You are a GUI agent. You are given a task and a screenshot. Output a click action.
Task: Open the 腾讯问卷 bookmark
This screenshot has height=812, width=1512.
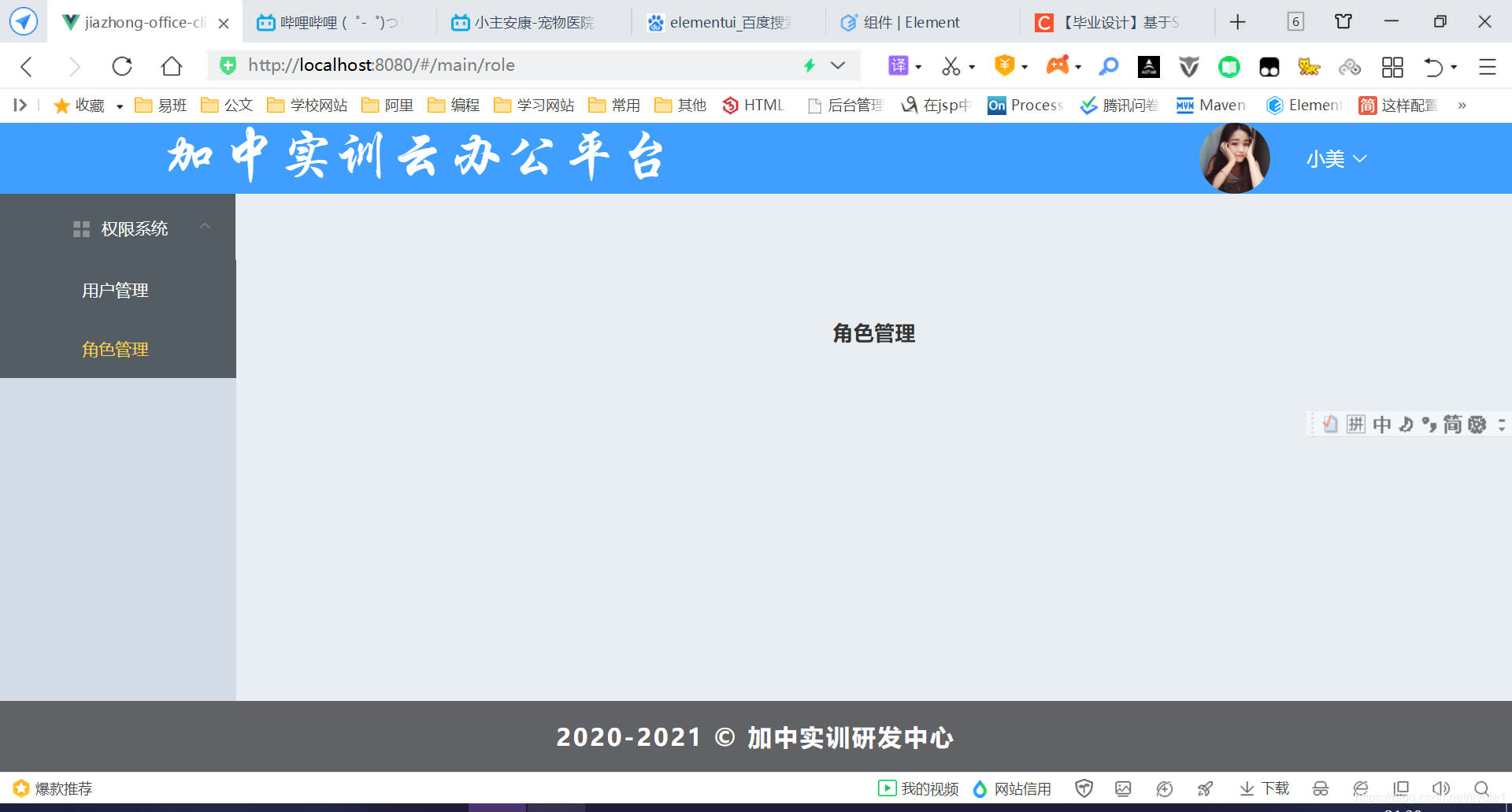click(1120, 106)
